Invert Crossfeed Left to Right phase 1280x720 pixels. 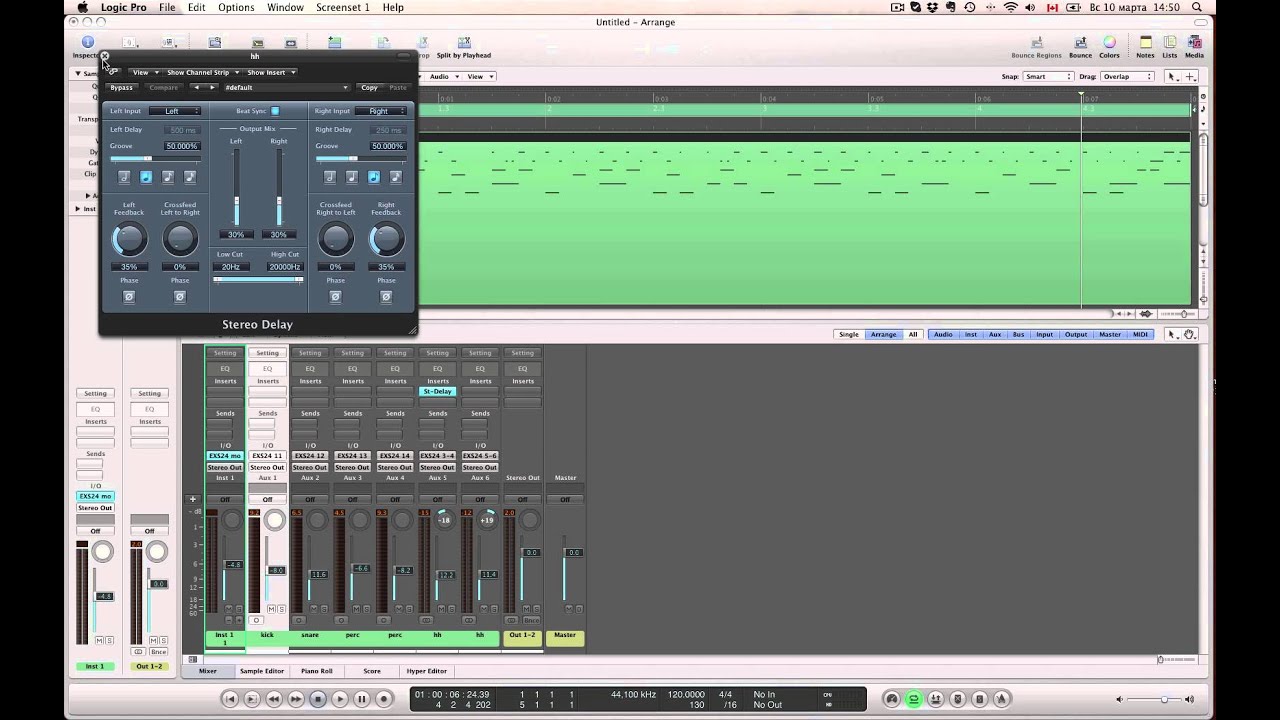(x=180, y=297)
